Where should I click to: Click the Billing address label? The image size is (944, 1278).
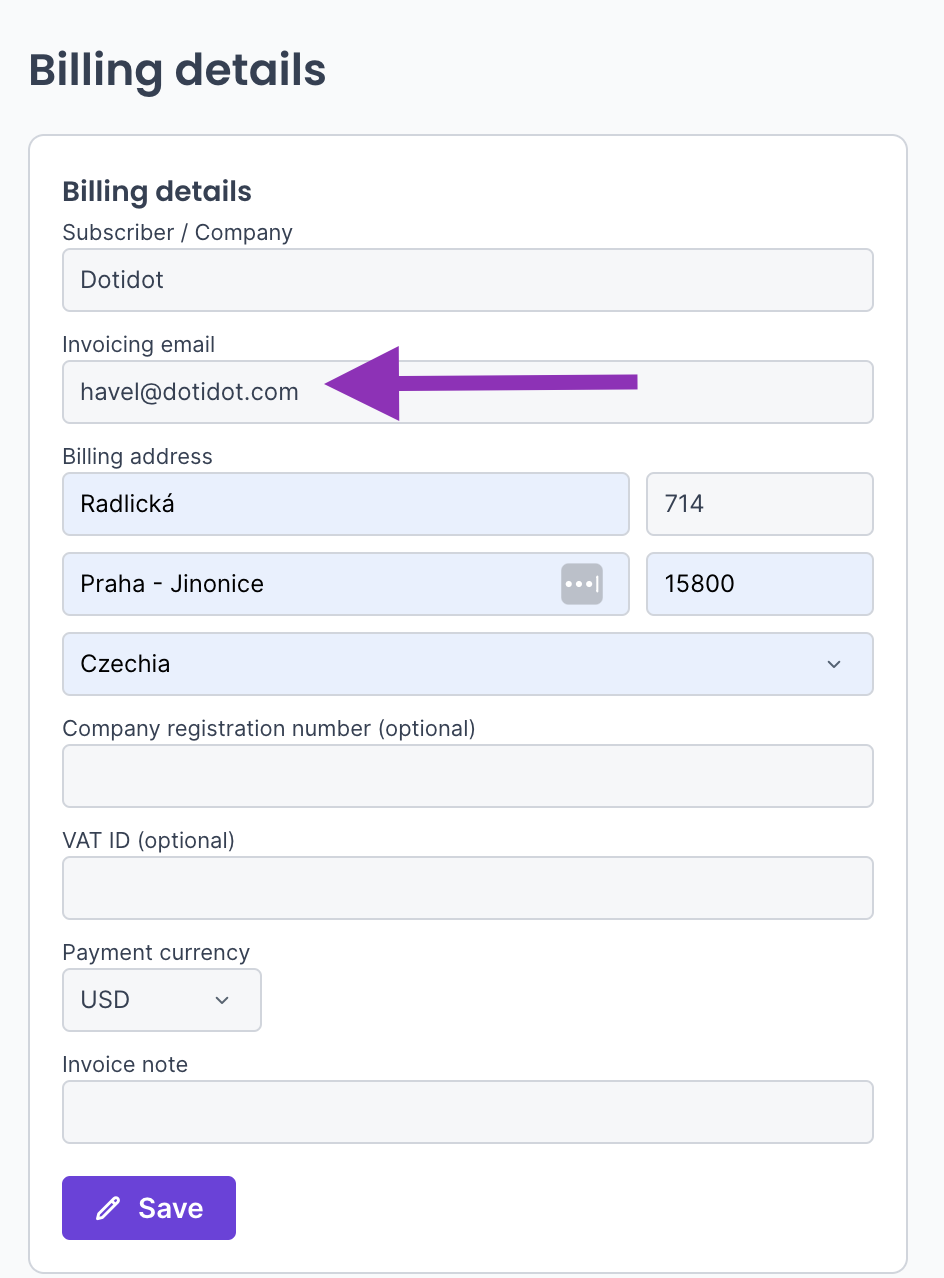(x=138, y=456)
